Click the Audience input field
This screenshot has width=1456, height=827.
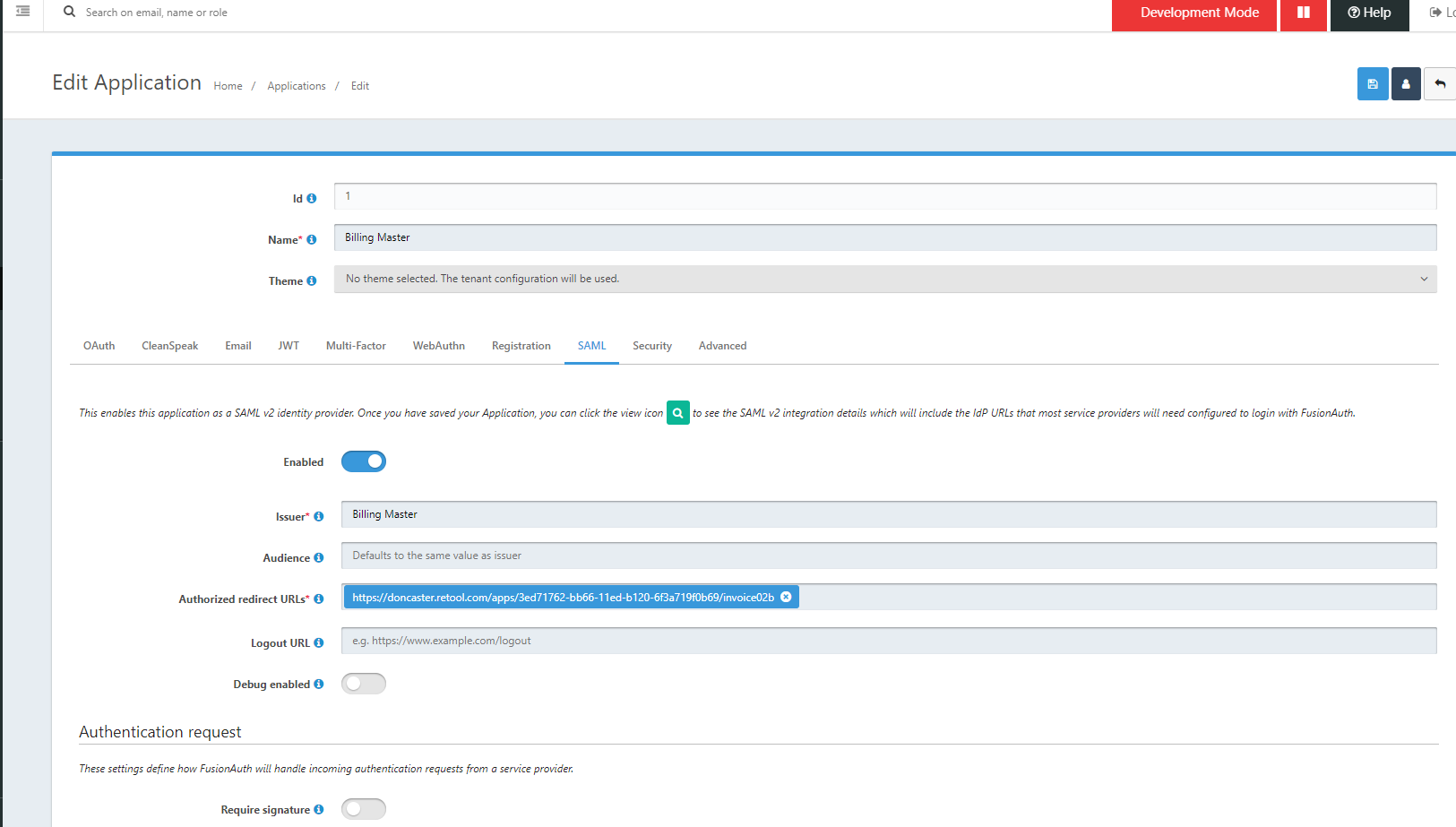[888, 556]
